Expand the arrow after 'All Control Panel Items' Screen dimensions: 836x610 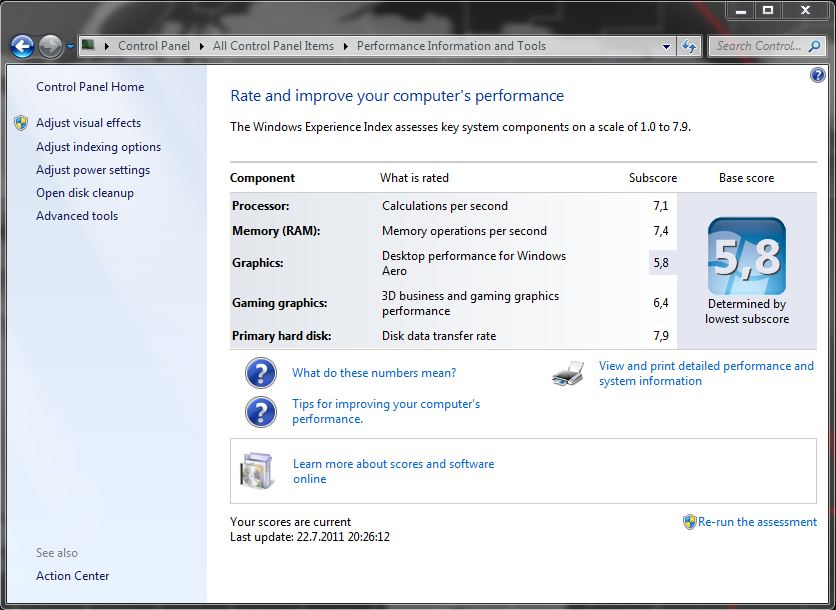click(x=345, y=46)
